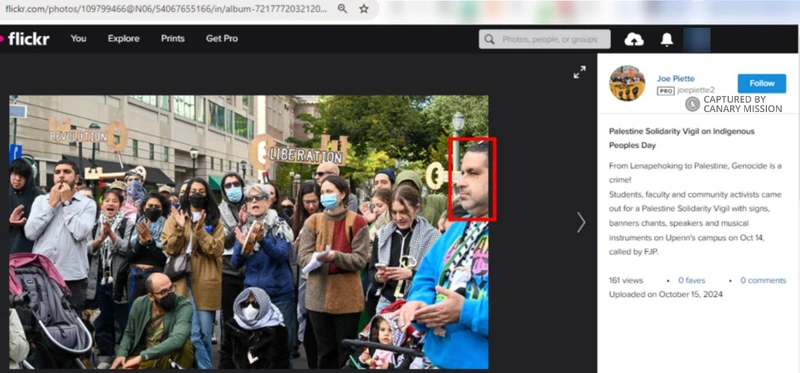800x373 pixels.
Task: Open the Explore menu
Action: (x=123, y=38)
